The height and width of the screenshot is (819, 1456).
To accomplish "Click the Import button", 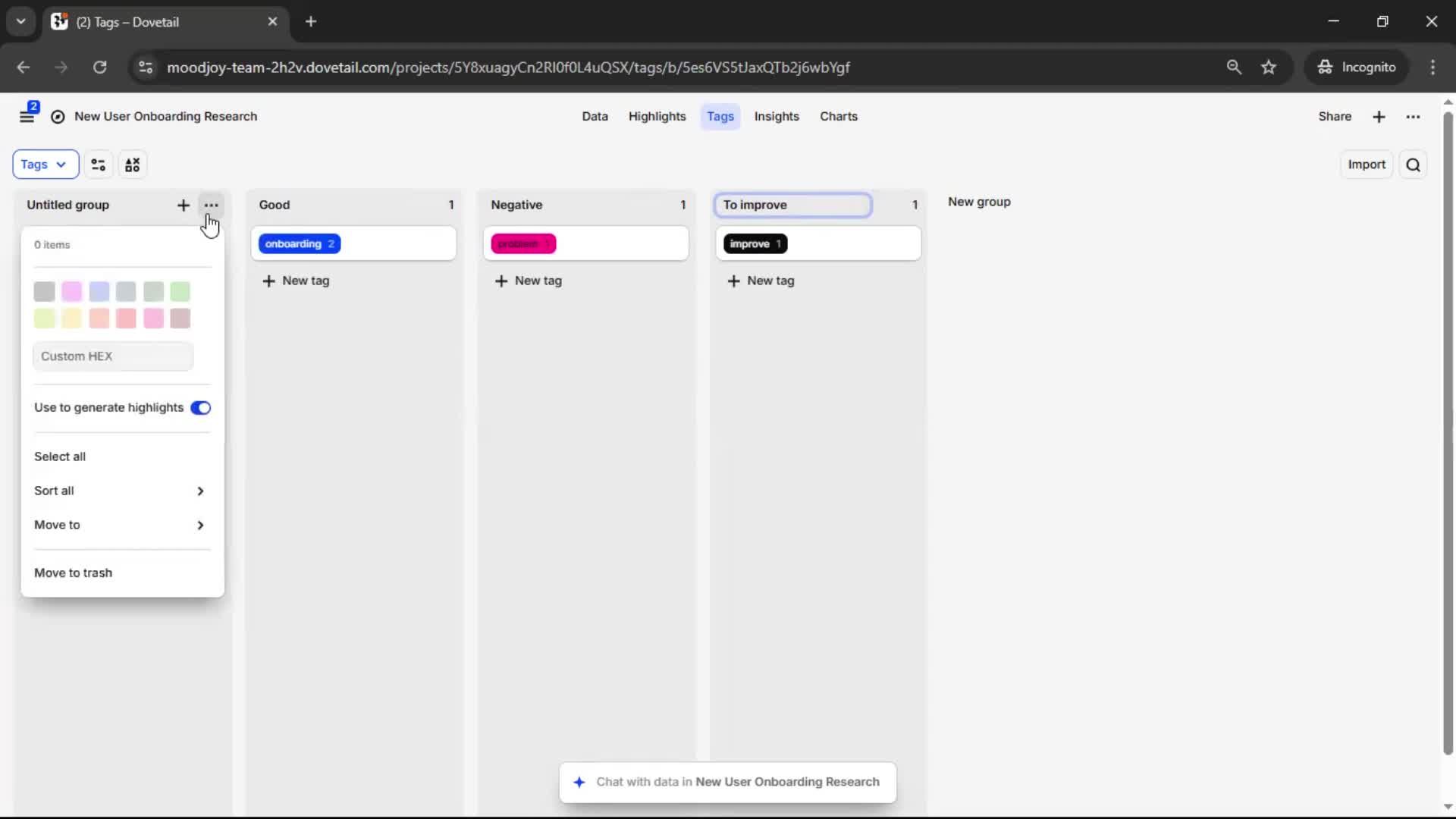I will 1366,165.
